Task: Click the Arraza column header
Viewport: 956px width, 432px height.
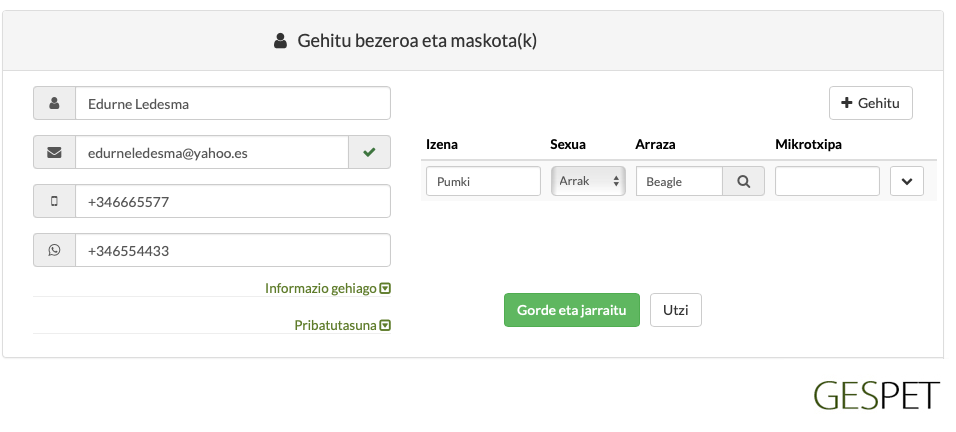Action: point(655,144)
